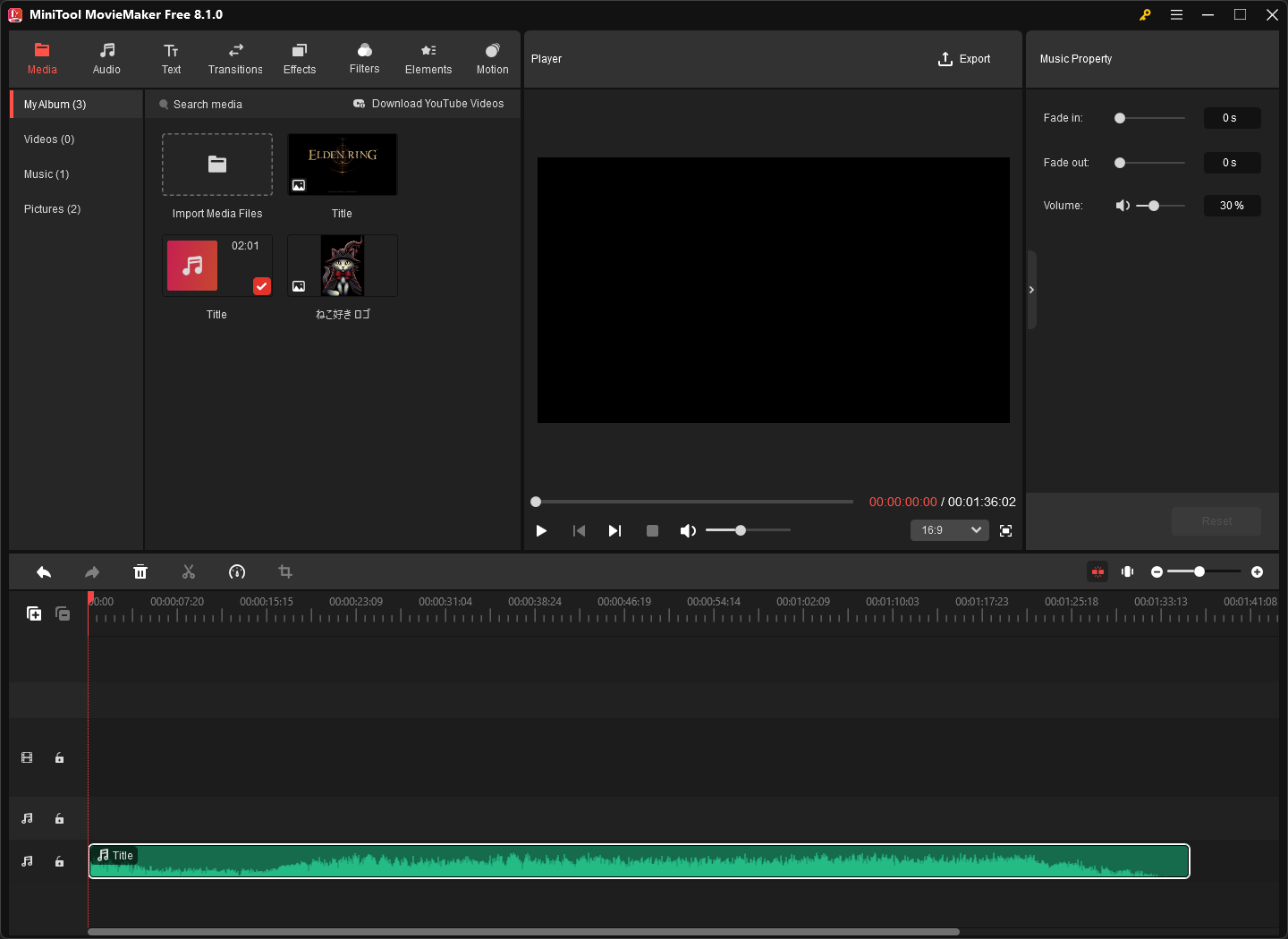
Task: Click the video track film icon
Action: pos(27,757)
